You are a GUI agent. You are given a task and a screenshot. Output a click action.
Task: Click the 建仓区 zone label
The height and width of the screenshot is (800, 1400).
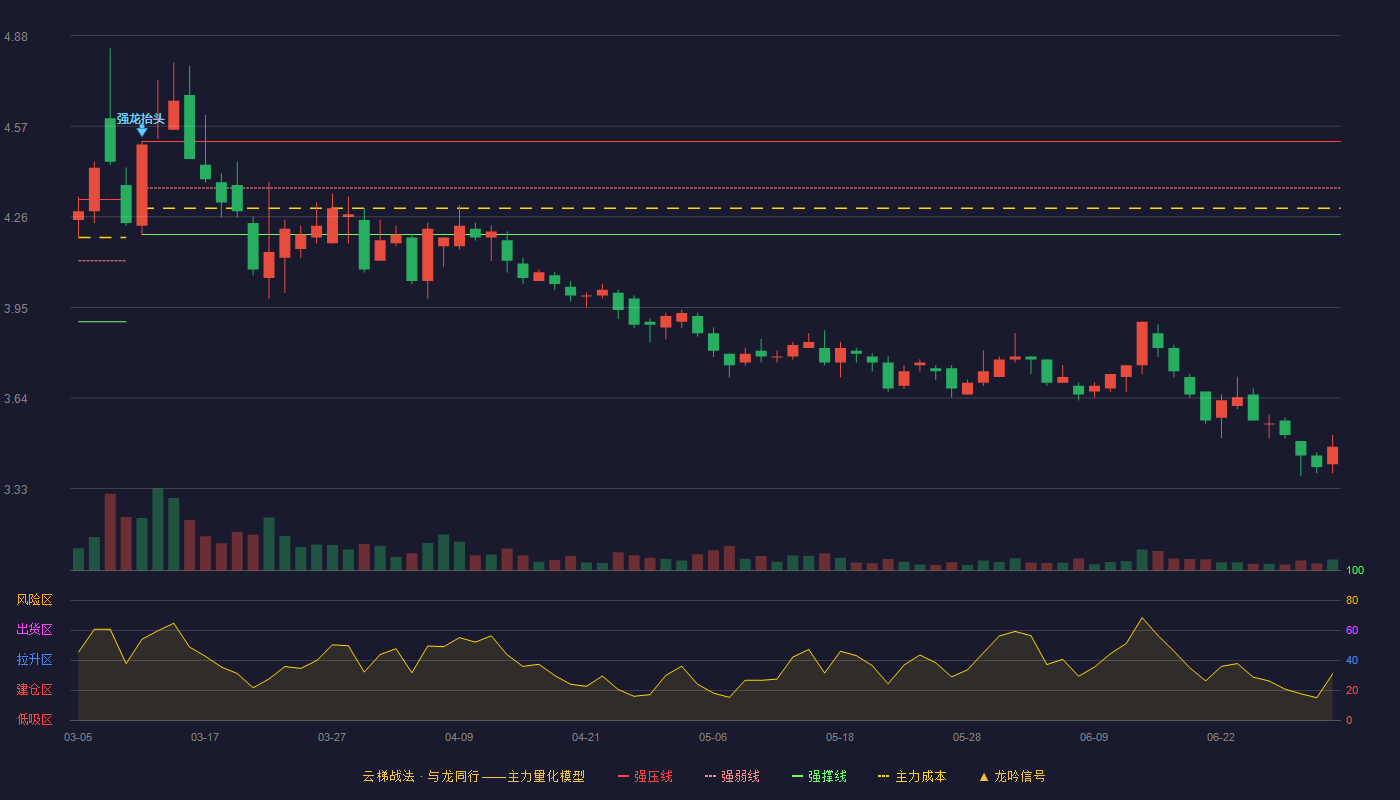(x=34, y=690)
